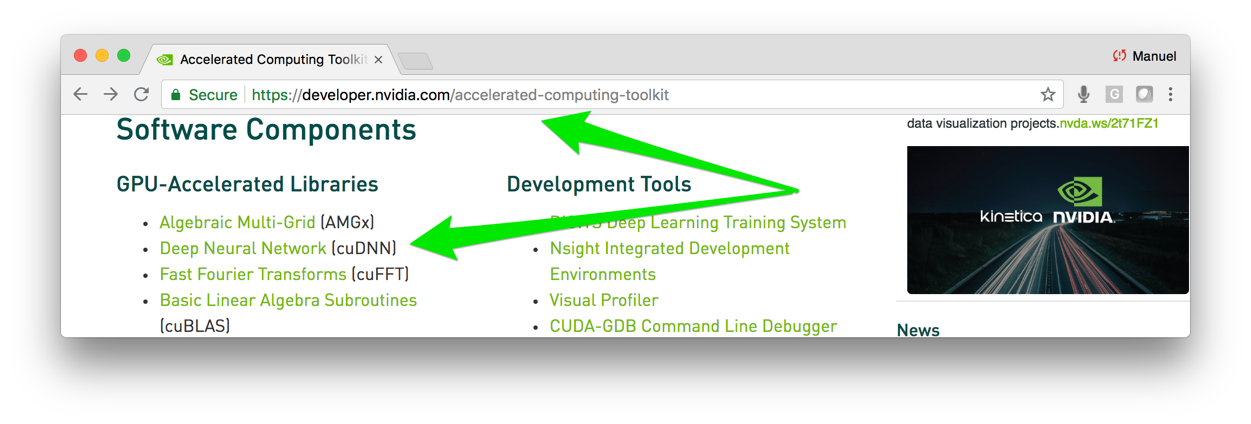Open the Algebraic Multi-Grid link
This screenshot has height=424, width=1251.
click(x=237, y=222)
